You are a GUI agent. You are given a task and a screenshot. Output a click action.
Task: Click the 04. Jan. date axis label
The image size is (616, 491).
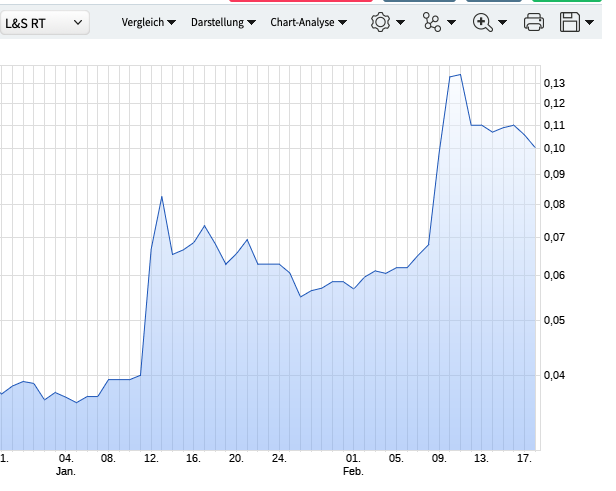tap(66, 465)
